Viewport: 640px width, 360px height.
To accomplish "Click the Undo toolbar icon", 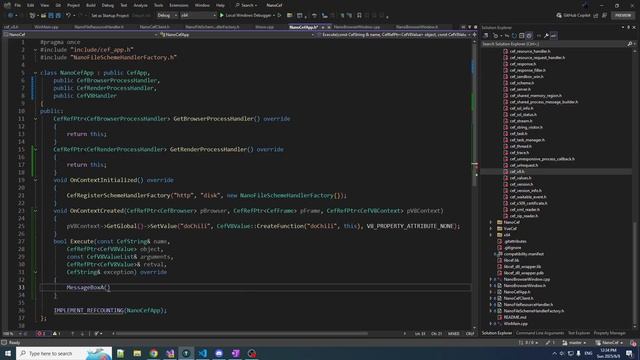I will click(68, 16).
